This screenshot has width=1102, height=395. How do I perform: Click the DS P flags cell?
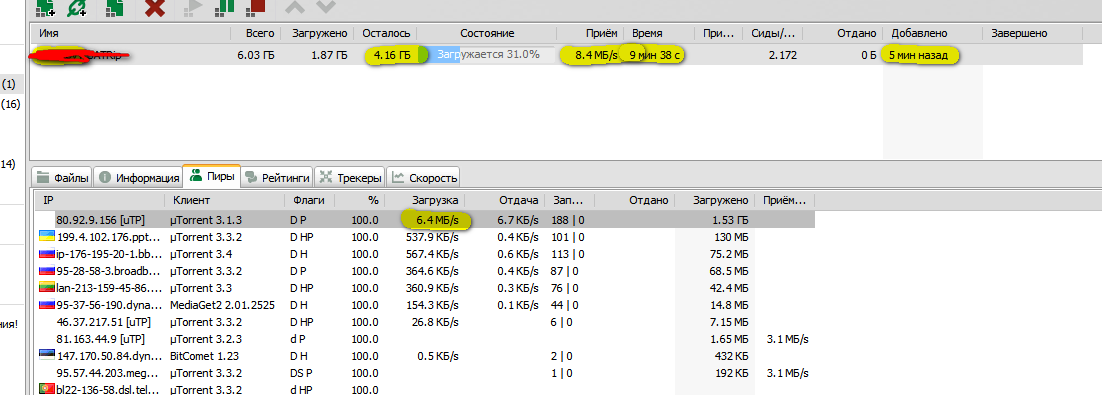coord(302,373)
